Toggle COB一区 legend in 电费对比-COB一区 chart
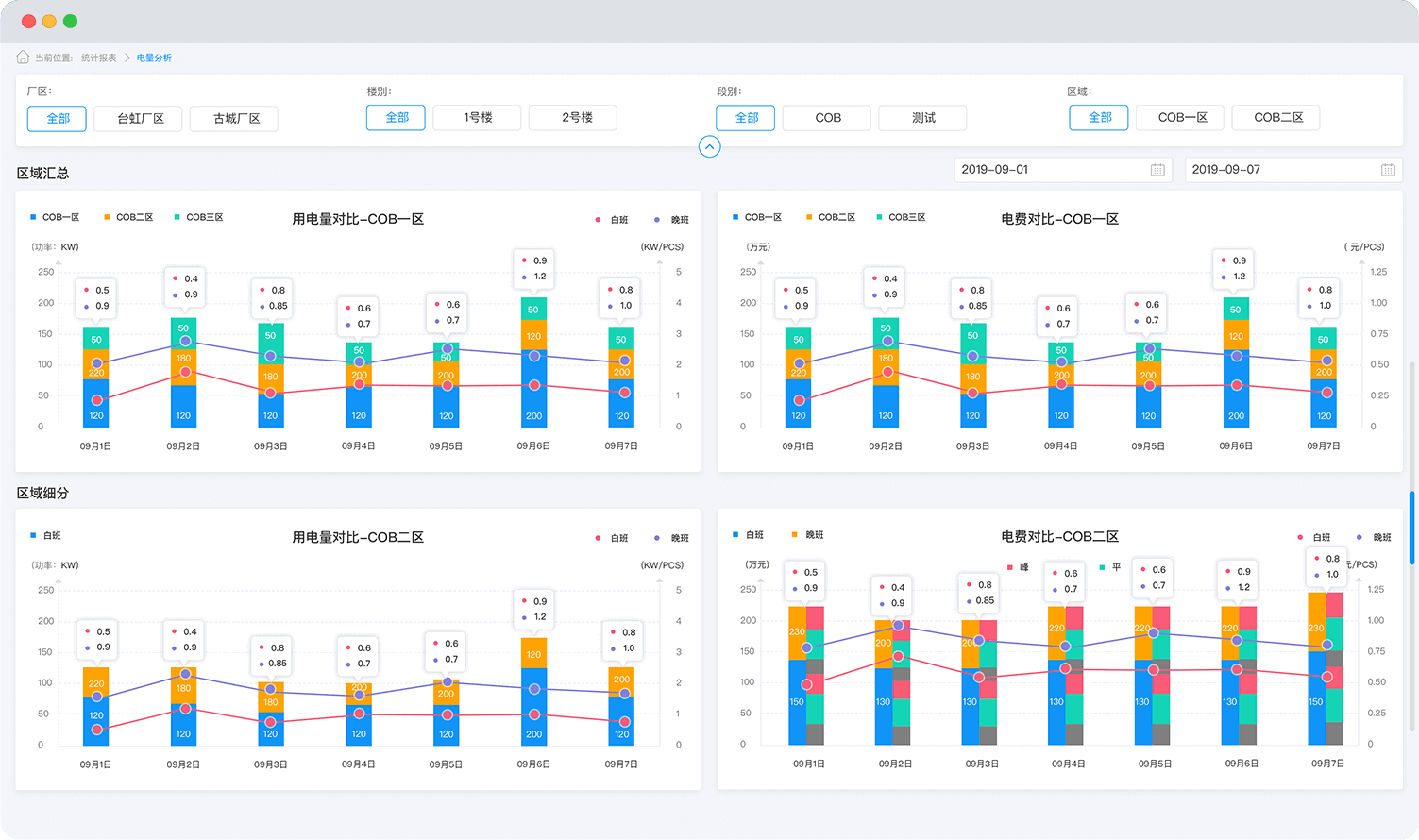 (757, 218)
